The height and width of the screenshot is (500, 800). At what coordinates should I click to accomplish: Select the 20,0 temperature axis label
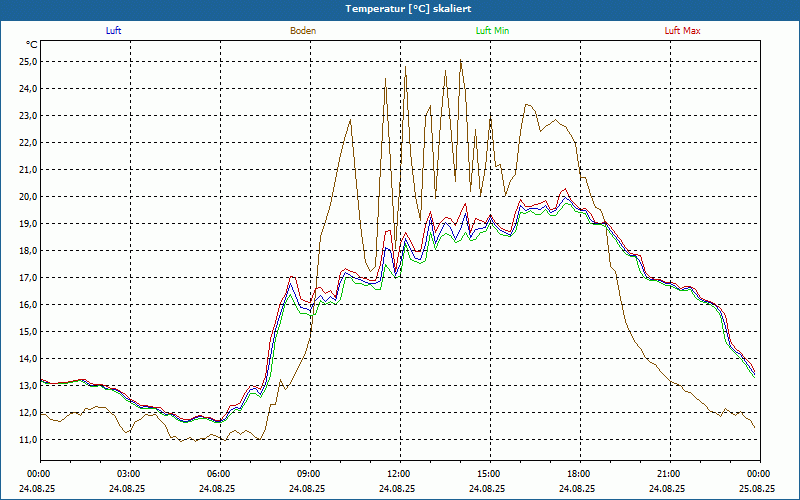coord(28,196)
